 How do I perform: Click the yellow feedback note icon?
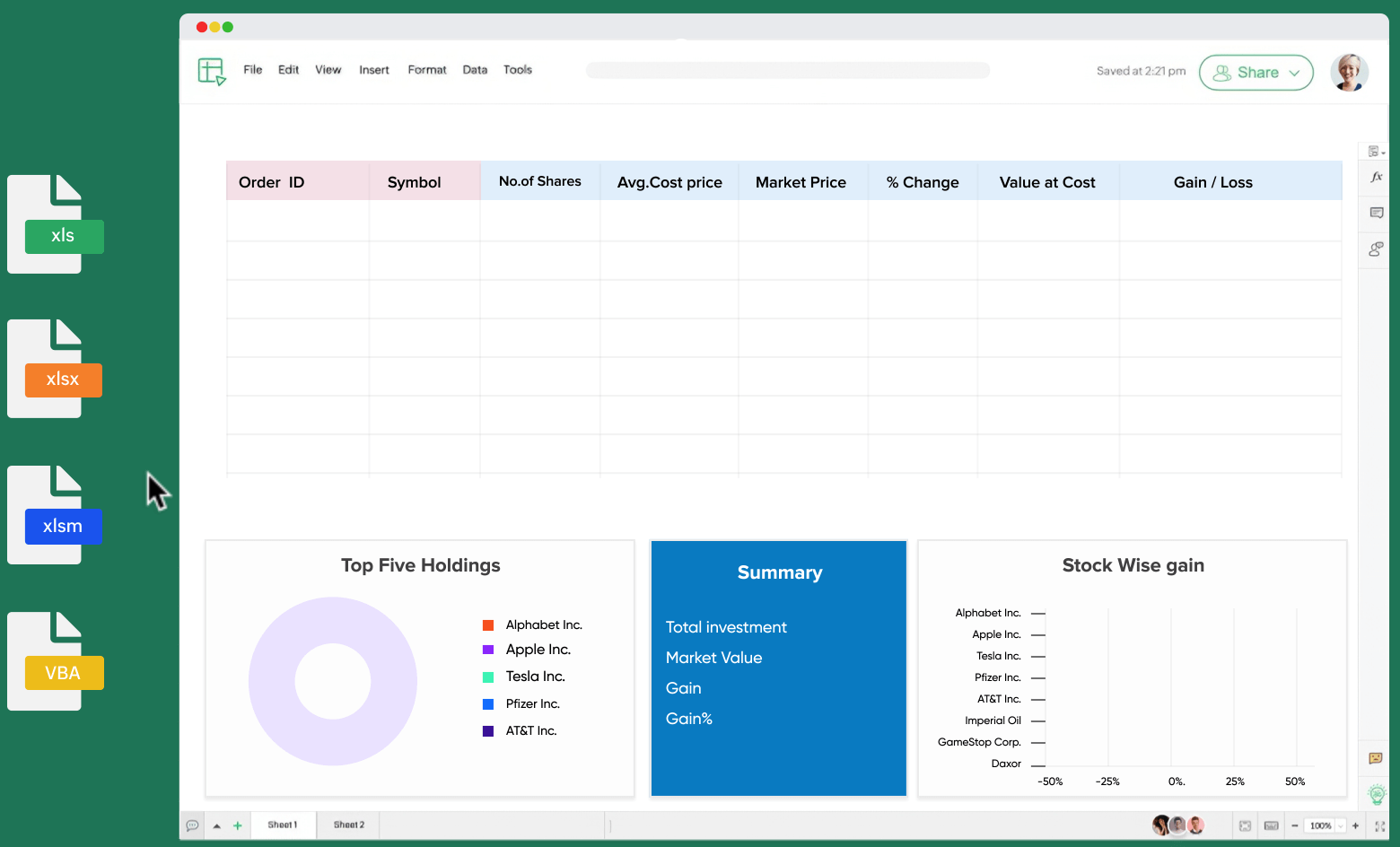point(1375,758)
